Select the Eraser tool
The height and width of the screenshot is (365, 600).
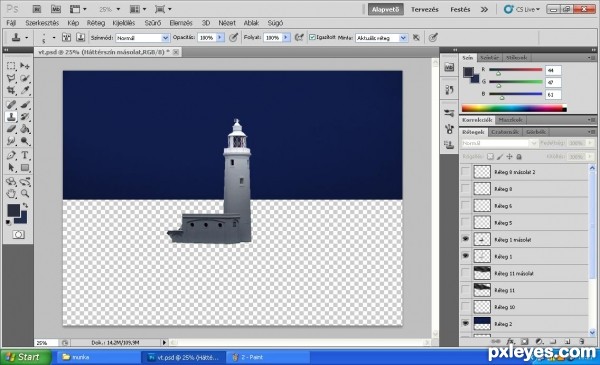tap(11, 129)
